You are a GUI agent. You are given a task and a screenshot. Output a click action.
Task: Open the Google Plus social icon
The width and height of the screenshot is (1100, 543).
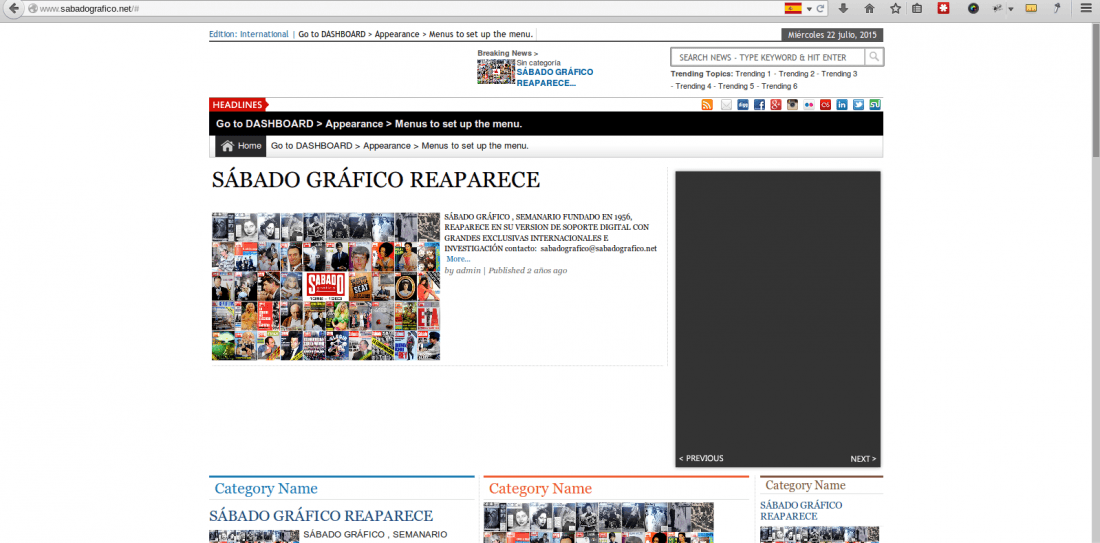(x=776, y=105)
